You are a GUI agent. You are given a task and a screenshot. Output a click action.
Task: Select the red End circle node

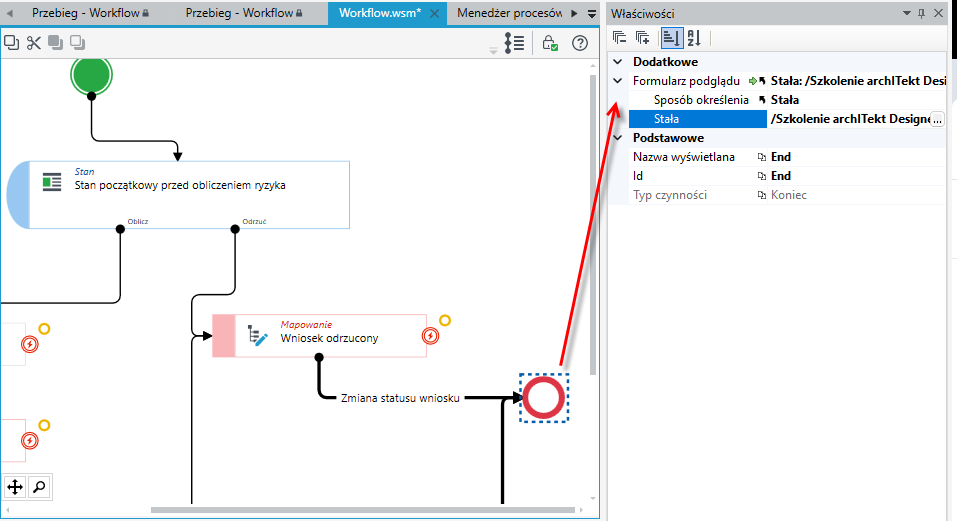click(544, 398)
